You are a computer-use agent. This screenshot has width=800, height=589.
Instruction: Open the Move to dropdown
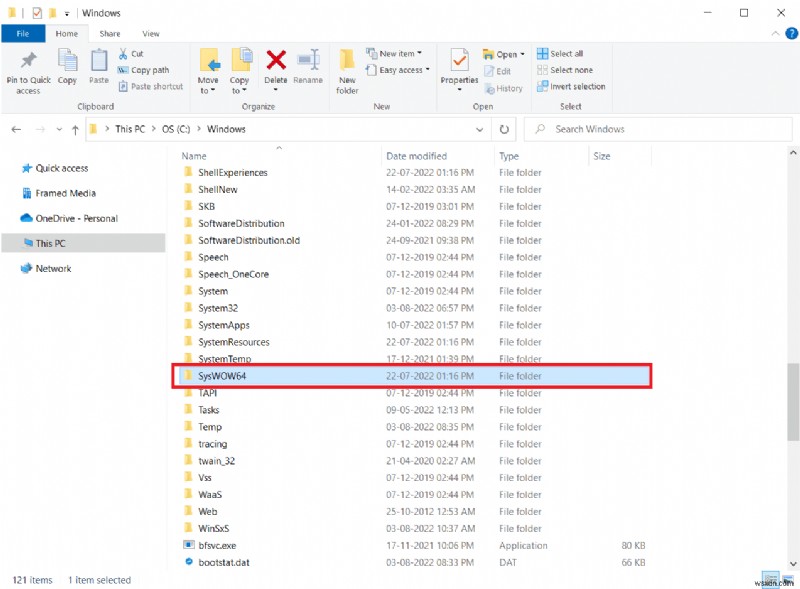tap(208, 85)
